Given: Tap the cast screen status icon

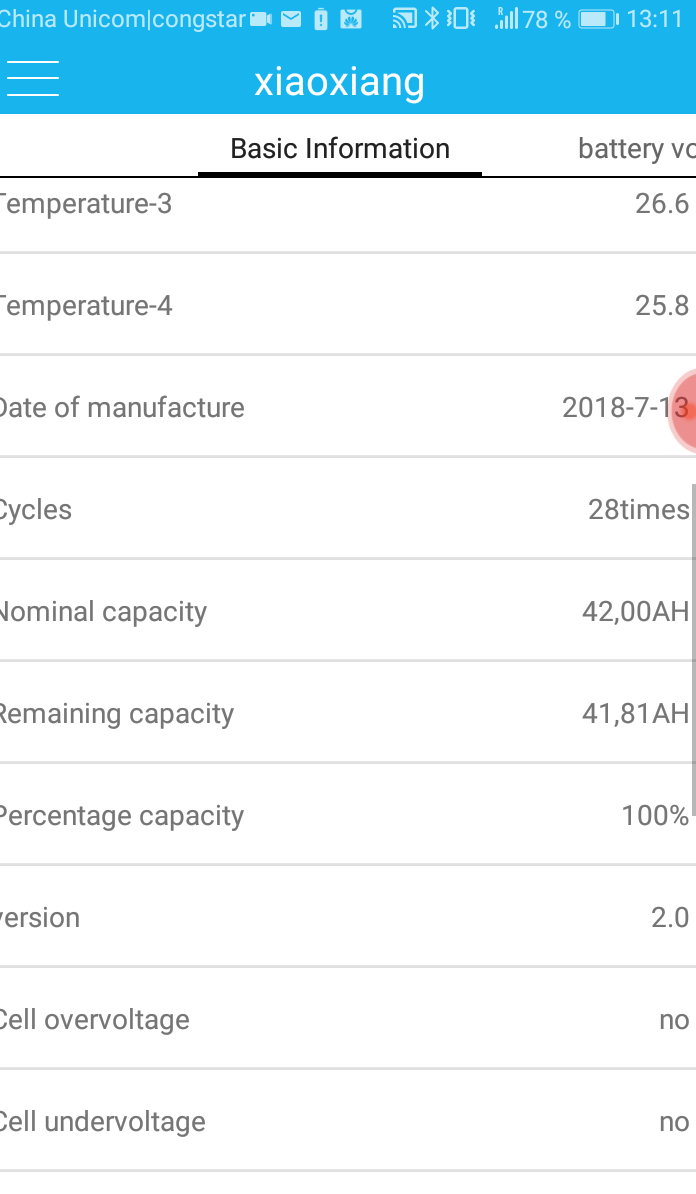Looking at the screenshot, I should (x=404, y=19).
